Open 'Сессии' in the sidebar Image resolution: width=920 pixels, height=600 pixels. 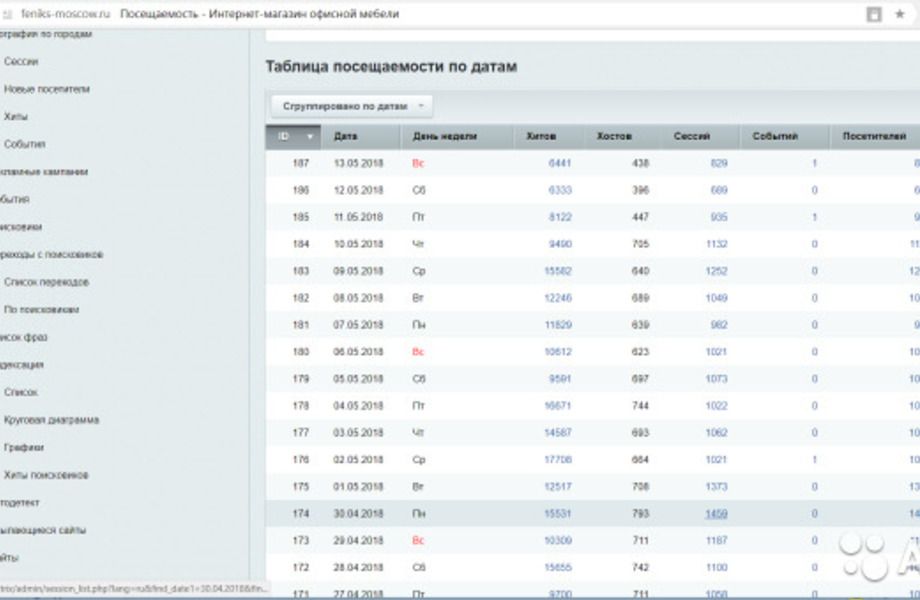(21, 61)
